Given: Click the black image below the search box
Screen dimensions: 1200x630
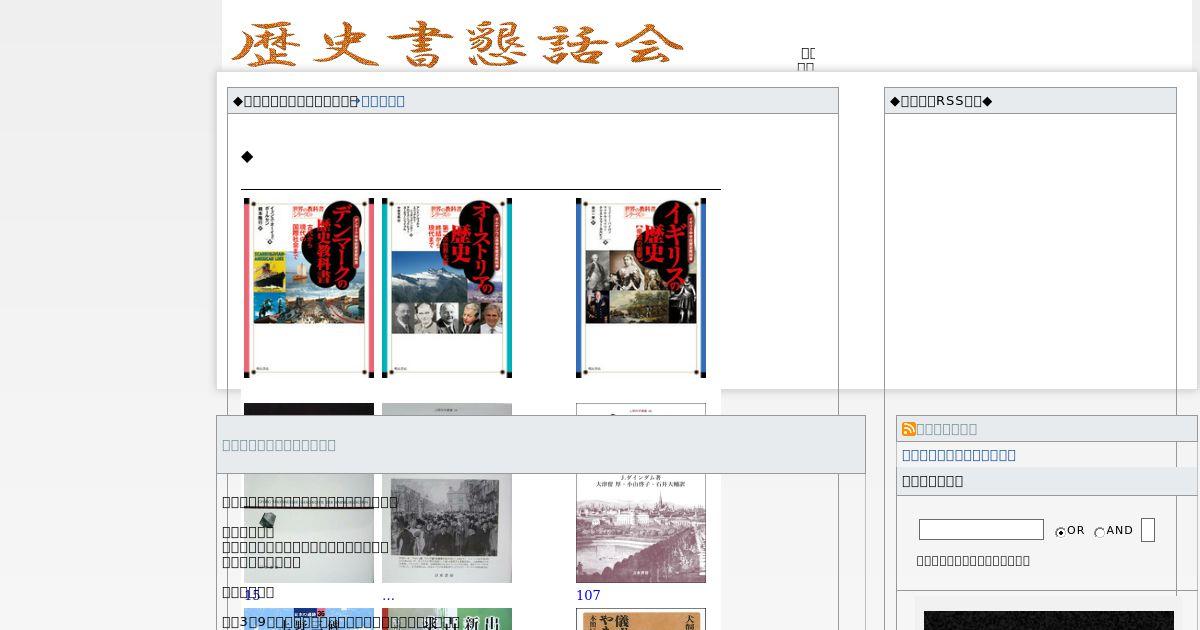Looking at the screenshot, I should pos(1049,621).
